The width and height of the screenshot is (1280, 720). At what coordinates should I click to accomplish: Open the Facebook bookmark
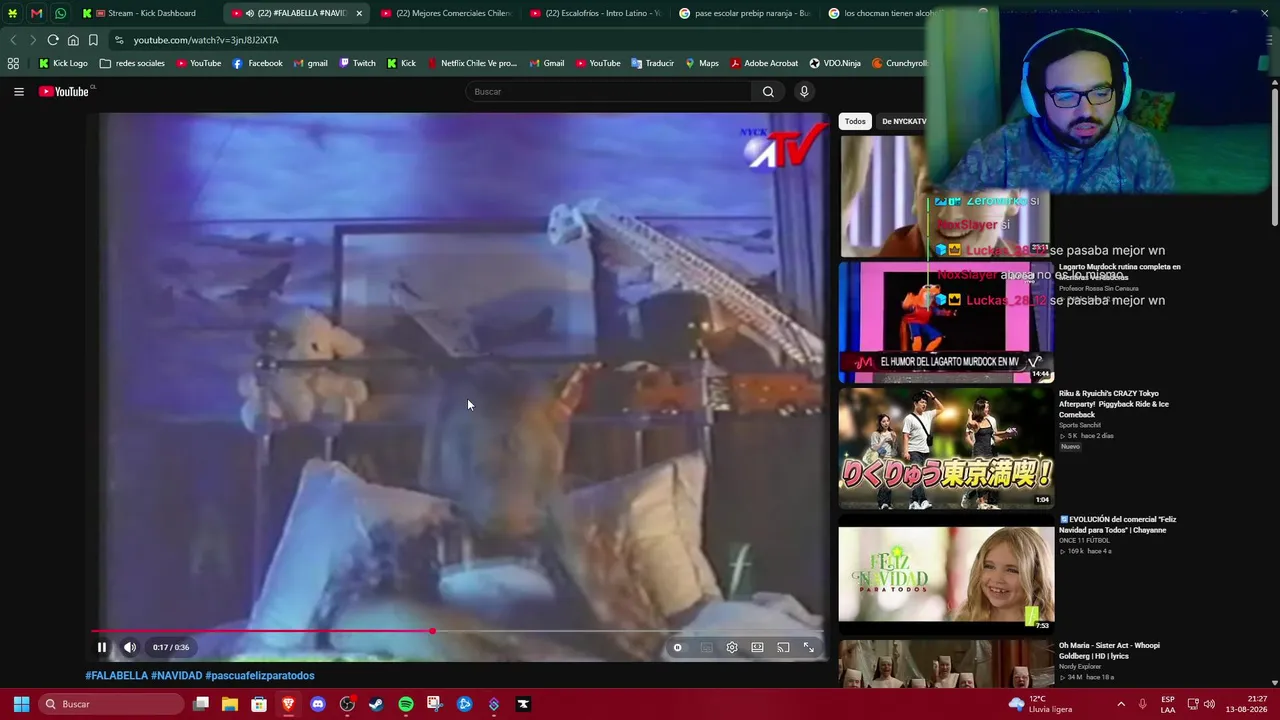(x=257, y=63)
